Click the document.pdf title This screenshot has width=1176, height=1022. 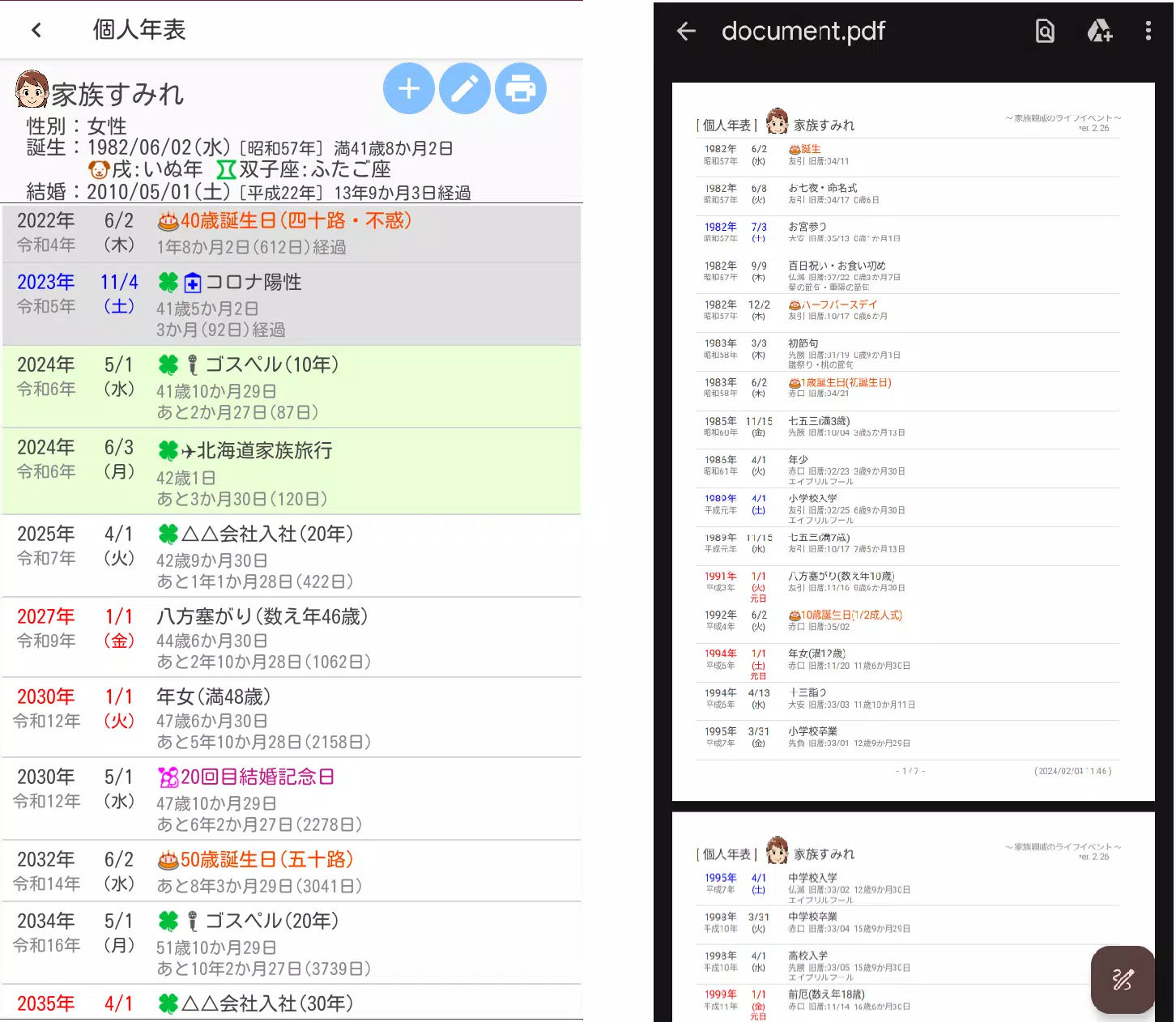(x=803, y=31)
